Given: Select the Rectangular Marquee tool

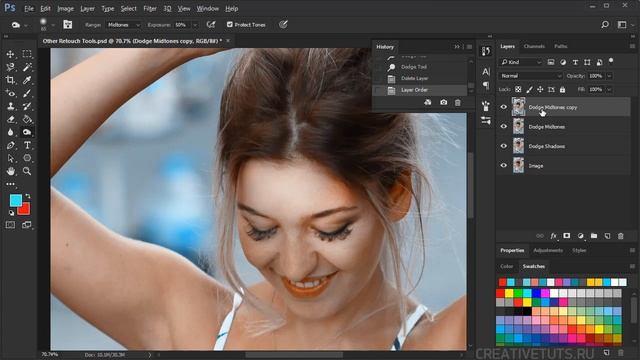Looking at the screenshot, I should pos(27,54).
